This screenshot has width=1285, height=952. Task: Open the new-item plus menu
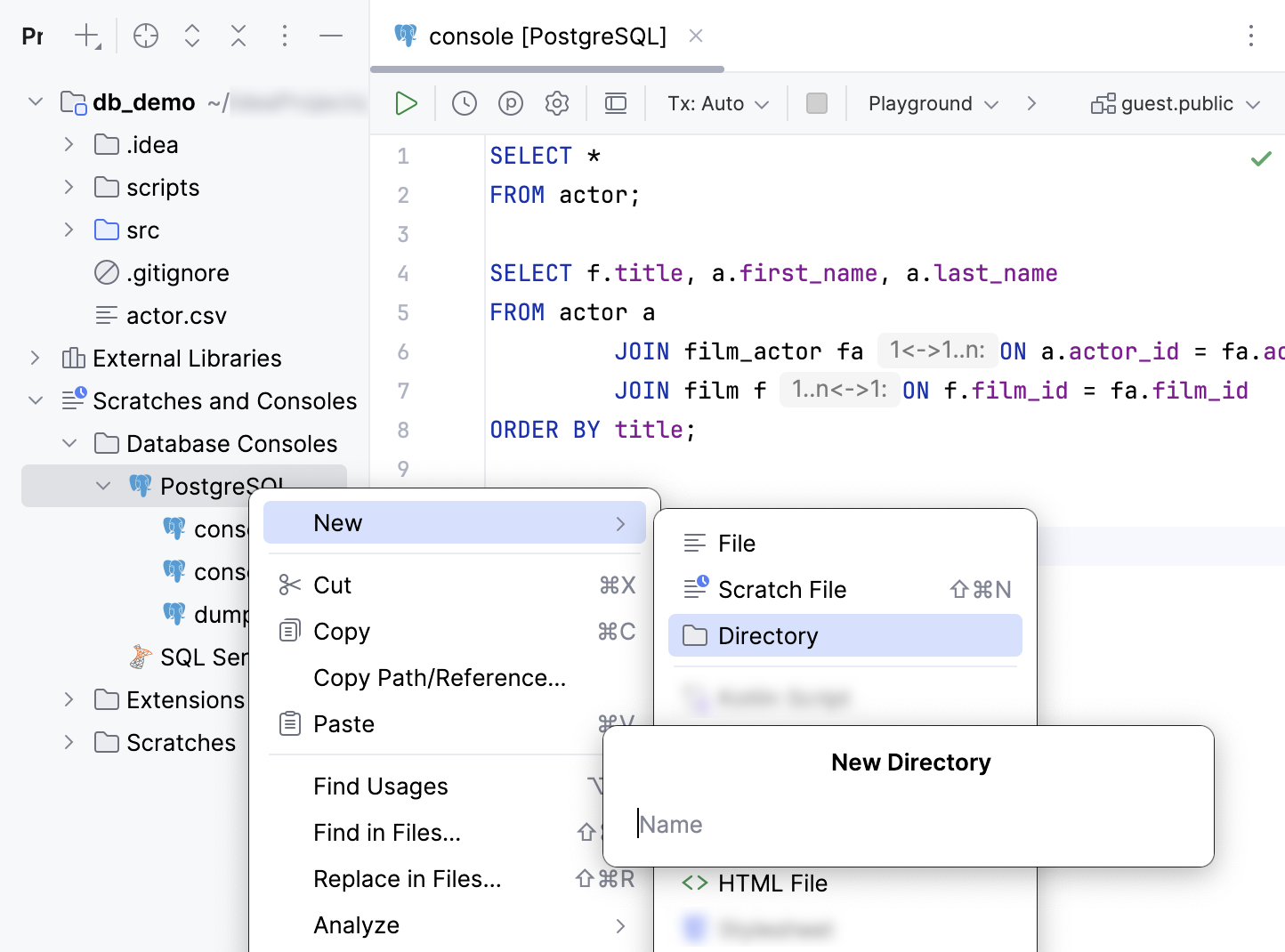click(86, 36)
